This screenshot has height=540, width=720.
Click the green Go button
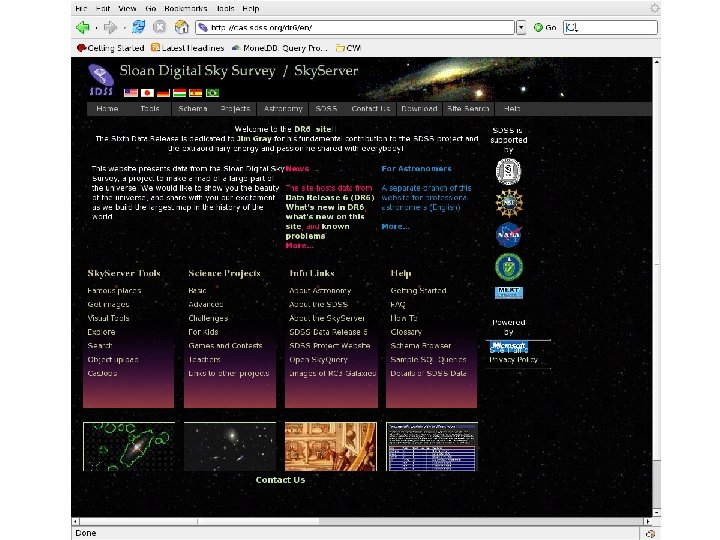[545, 28]
